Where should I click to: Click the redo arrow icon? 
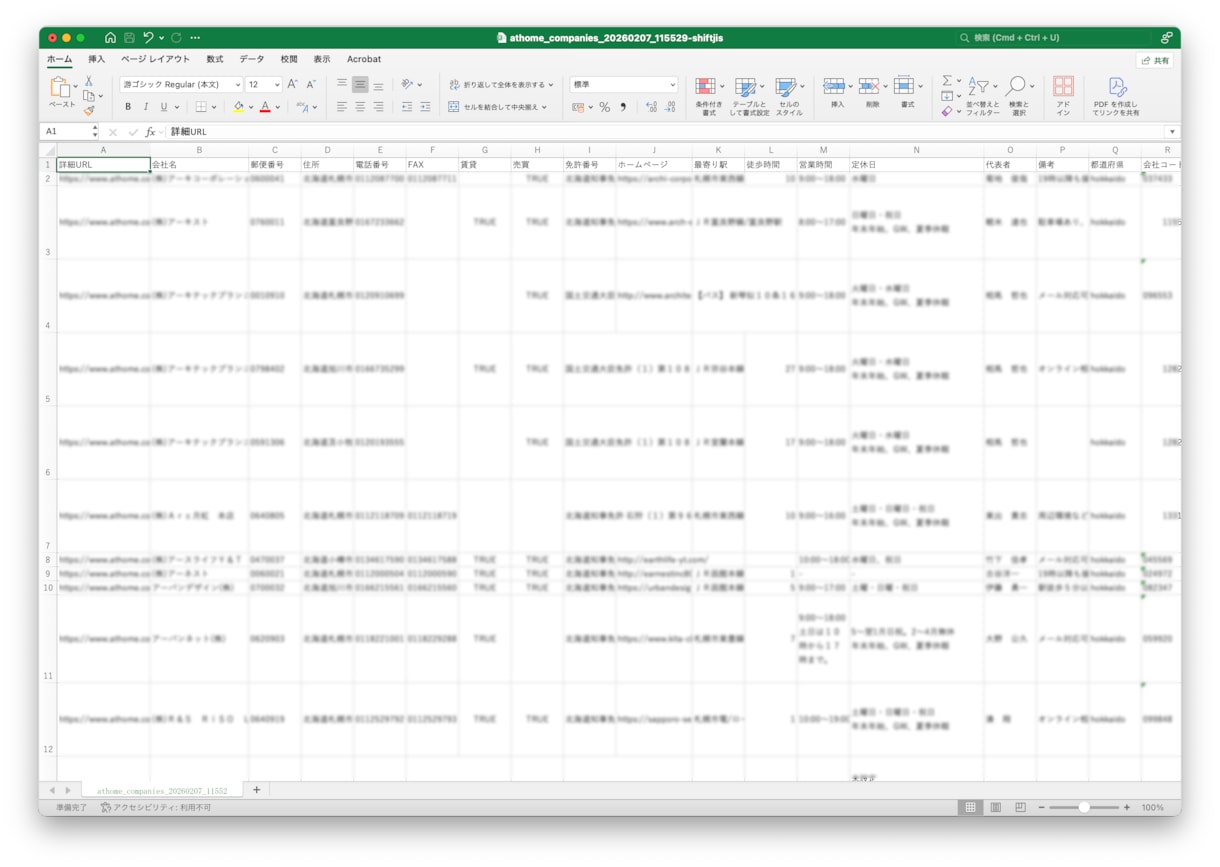pos(176,38)
